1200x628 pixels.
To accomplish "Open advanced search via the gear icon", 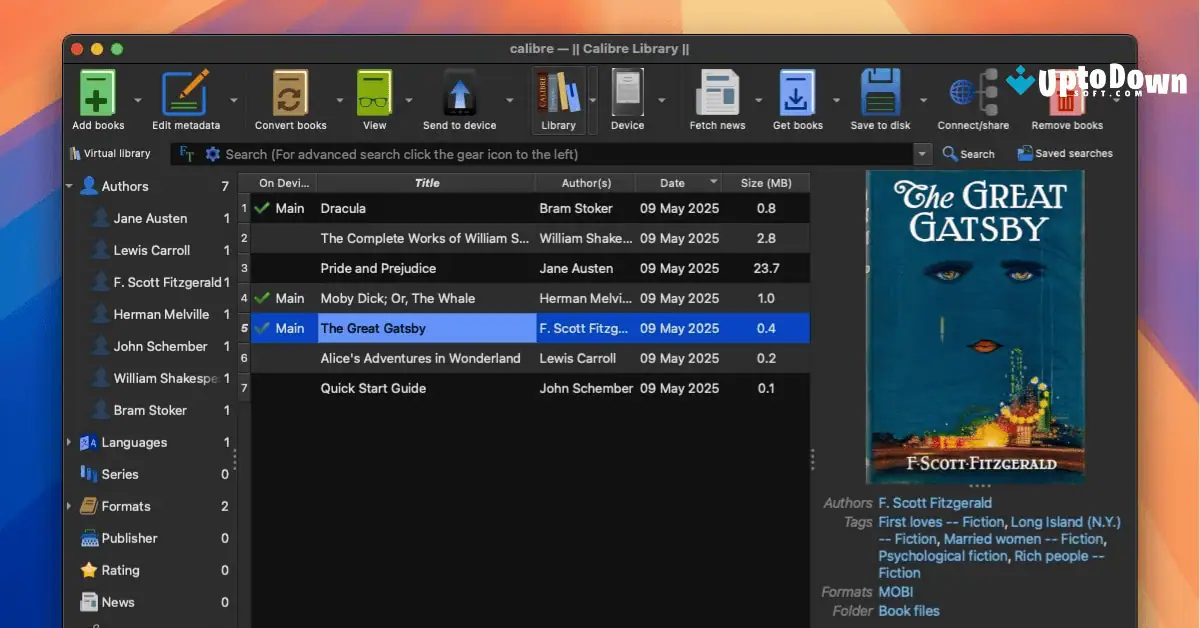I will pyautogui.click(x=213, y=153).
